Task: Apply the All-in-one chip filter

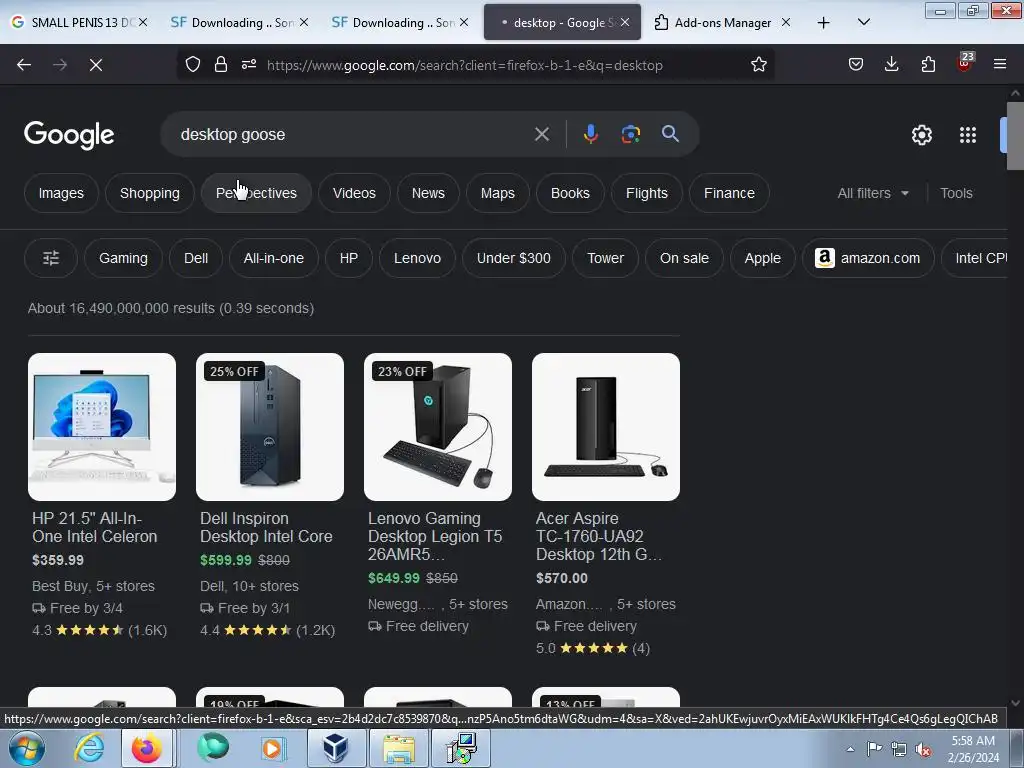Action: [274, 258]
